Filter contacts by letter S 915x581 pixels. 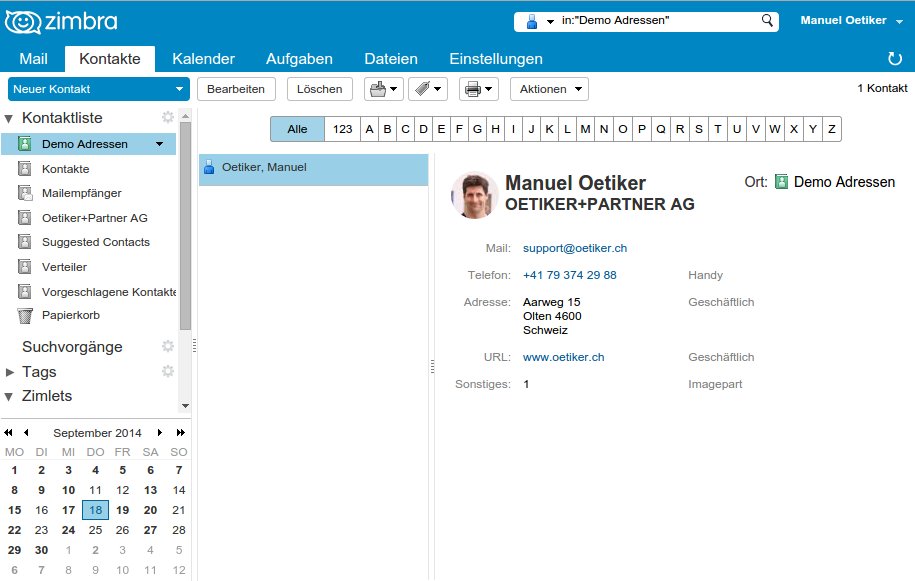point(699,129)
